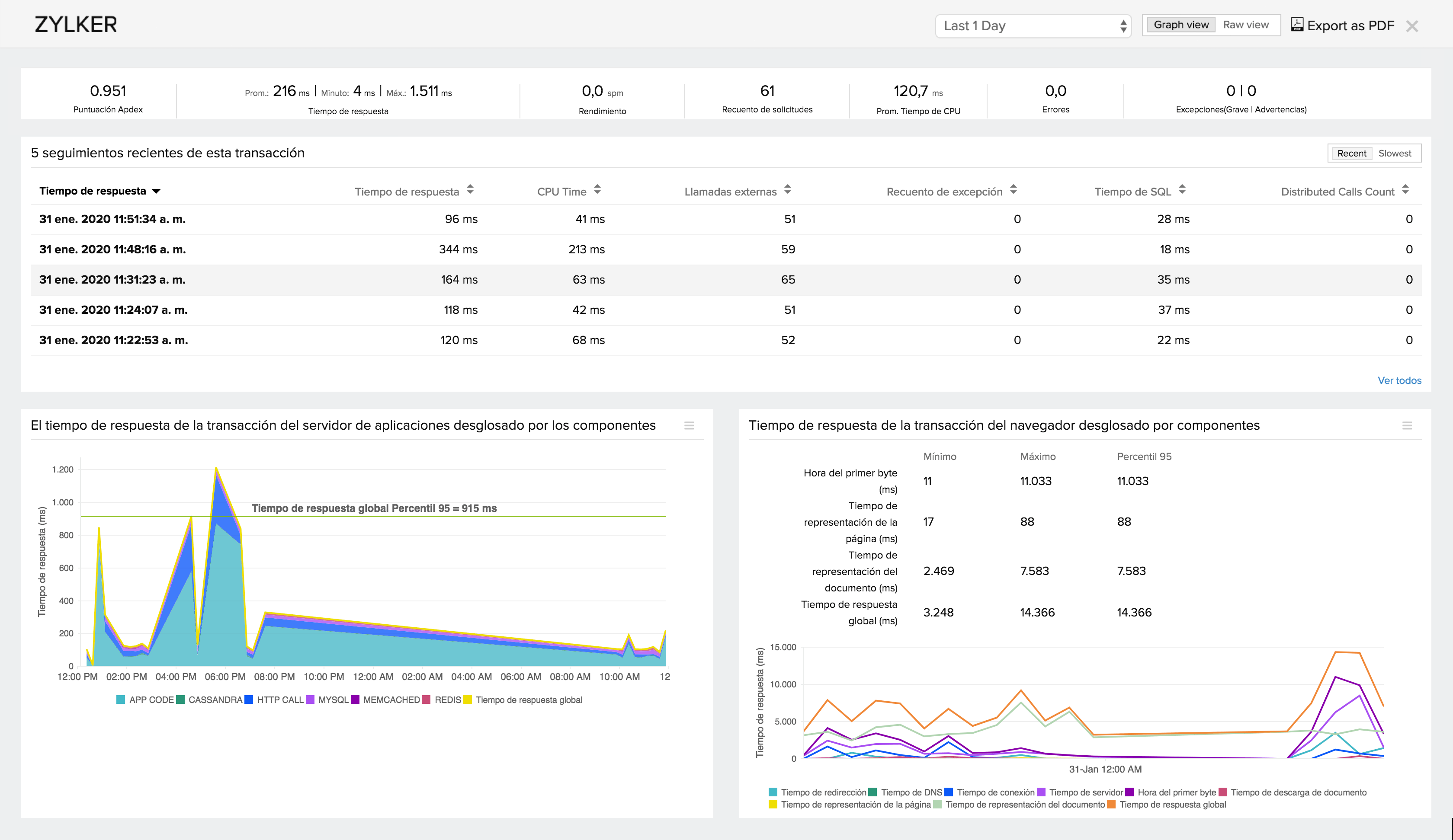1453x840 pixels.
Task: Sort by Tiempo de SQL arrows
Action: (1181, 189)
